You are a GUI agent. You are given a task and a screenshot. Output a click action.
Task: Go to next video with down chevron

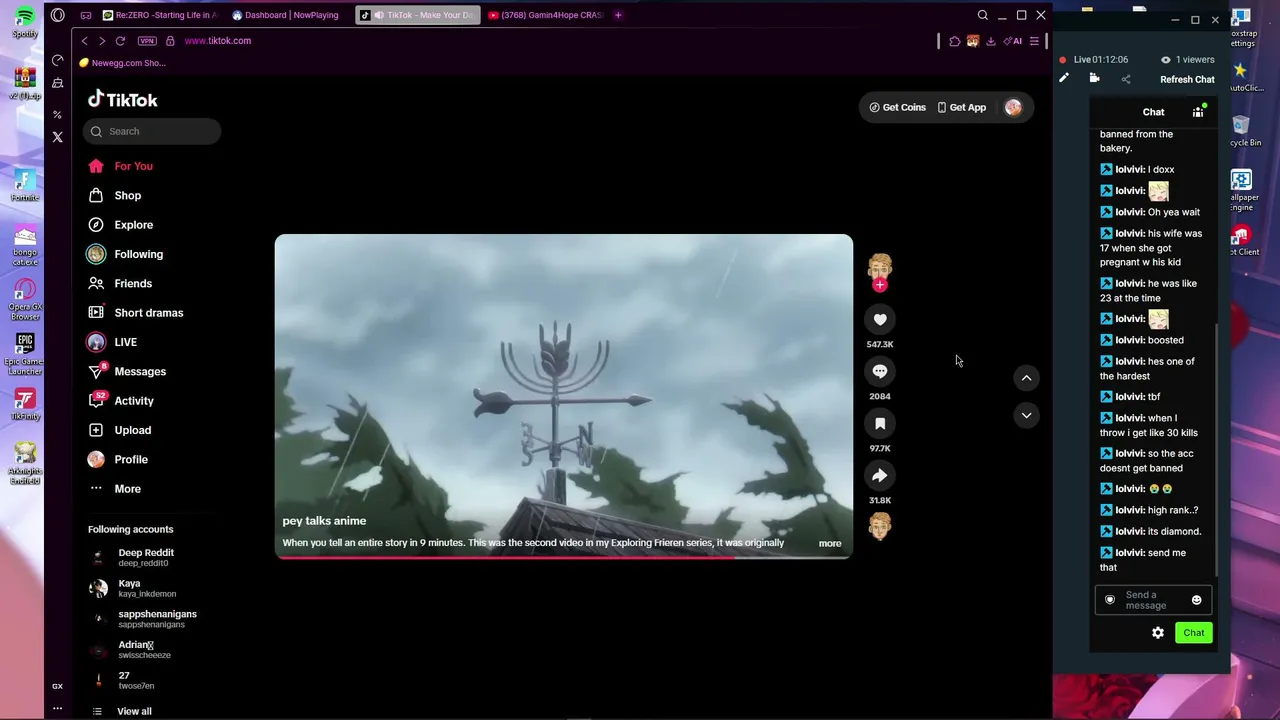[1026, 415]
